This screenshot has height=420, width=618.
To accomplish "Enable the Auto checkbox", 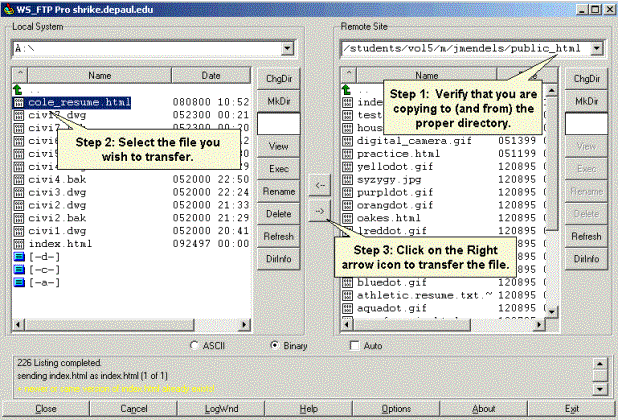I will coord(355,346).
